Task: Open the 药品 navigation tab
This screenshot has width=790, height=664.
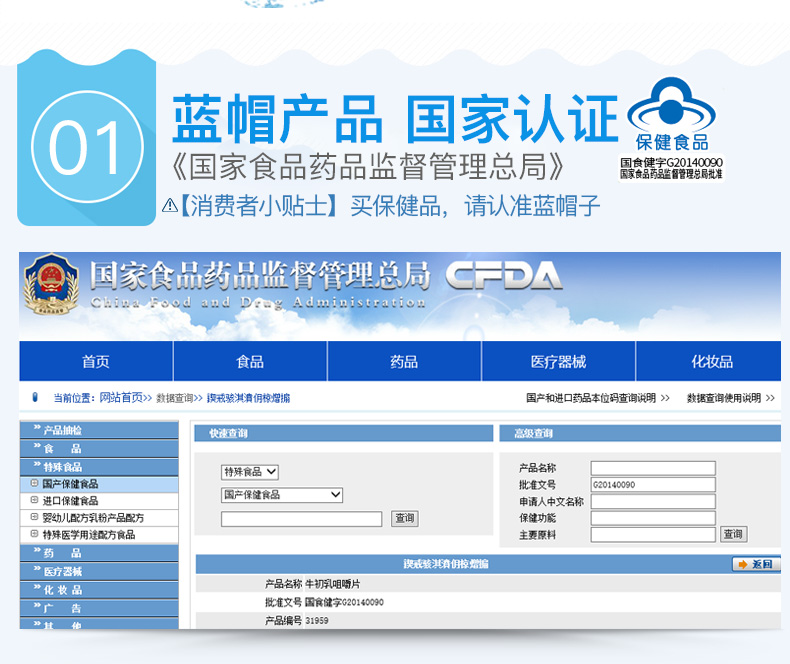Action: coord(404,361)
